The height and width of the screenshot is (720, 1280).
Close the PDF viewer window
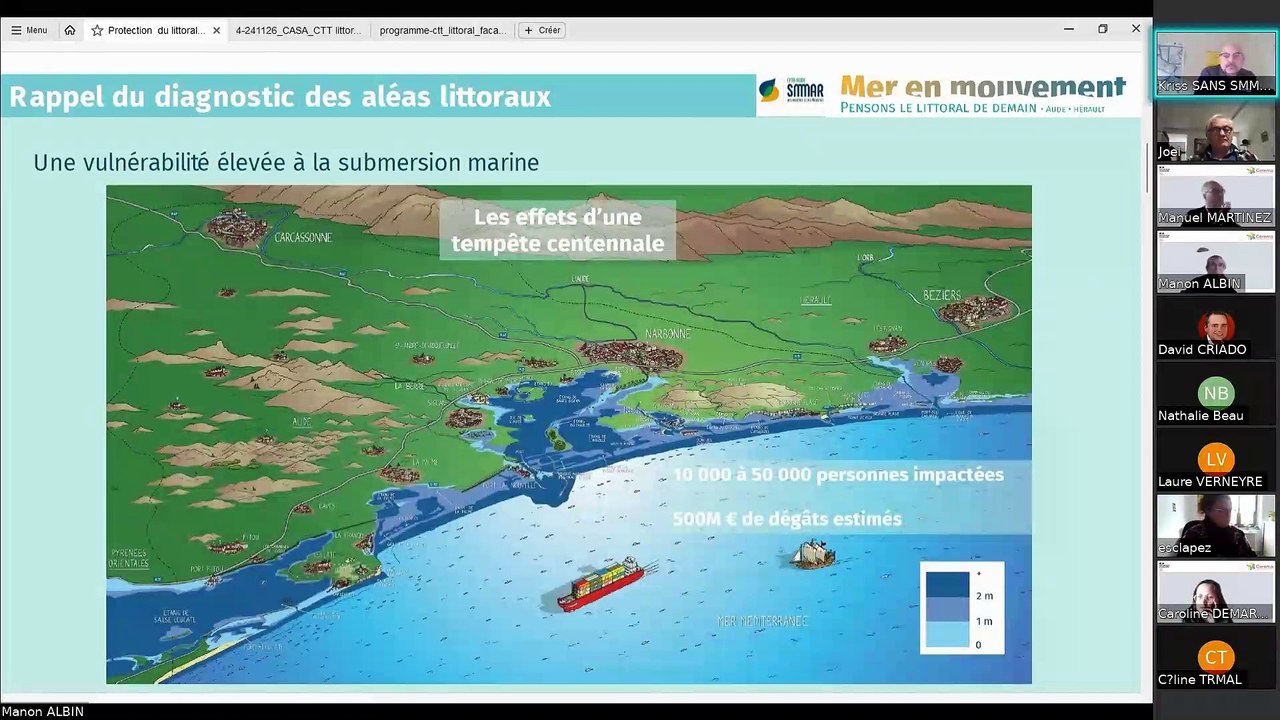[1136, 29]
